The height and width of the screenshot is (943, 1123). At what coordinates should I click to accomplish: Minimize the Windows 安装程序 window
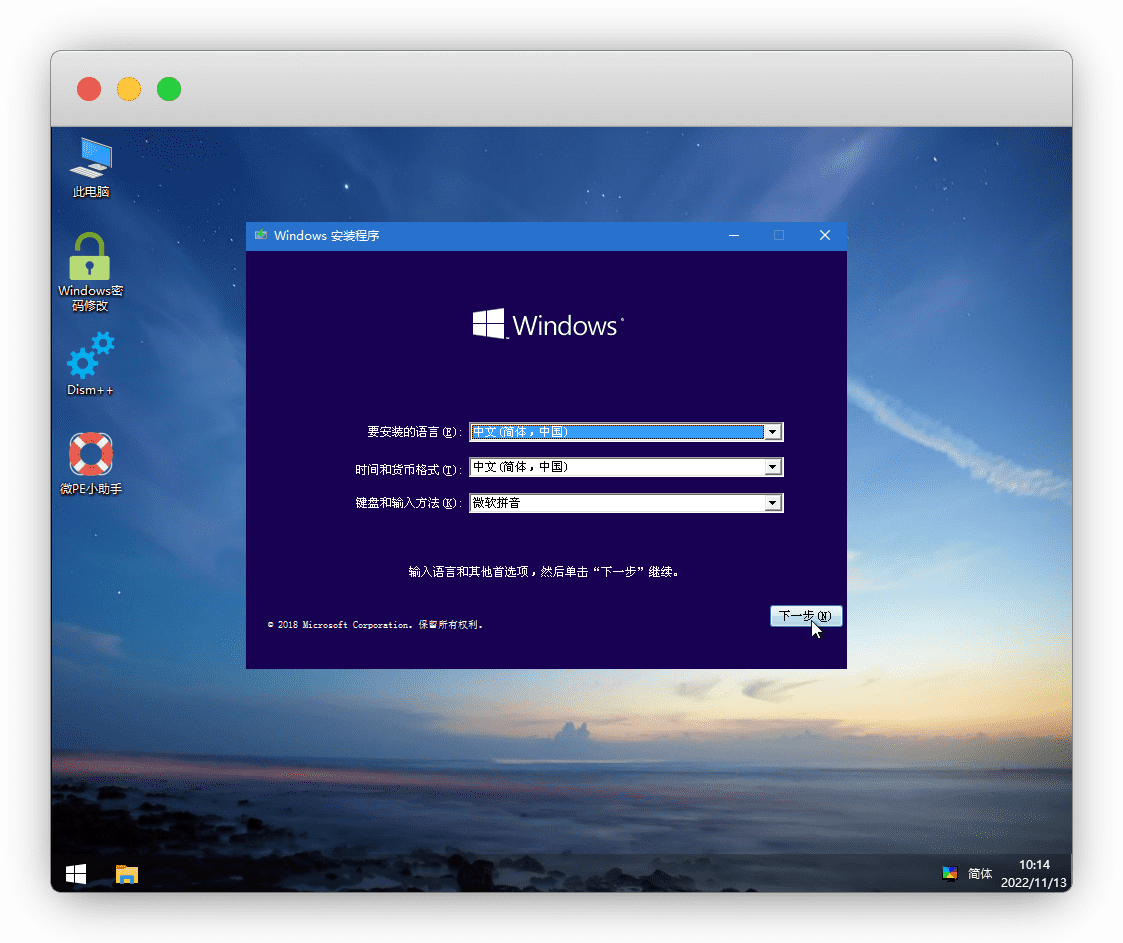point(734,236)
